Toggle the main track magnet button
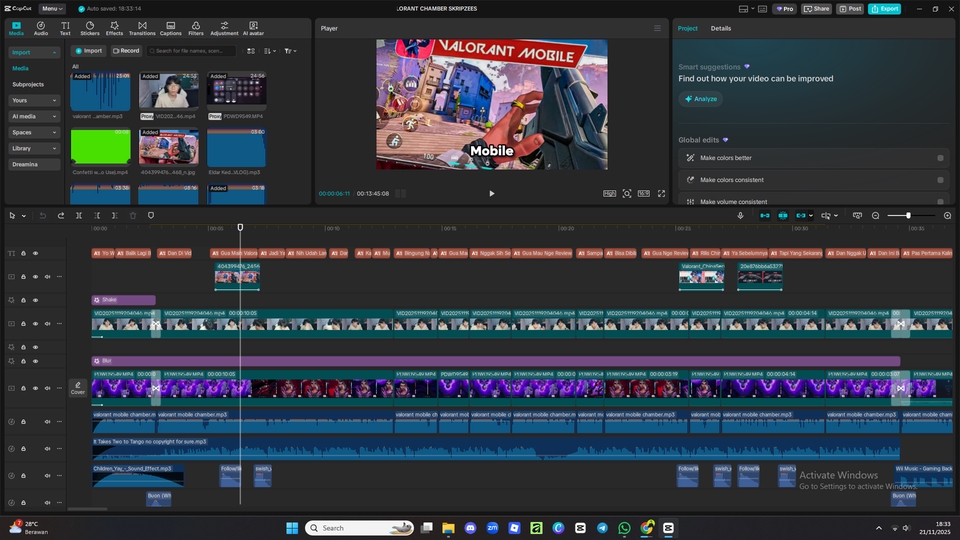This screenshot has height=540, width=960. coord(765,216)
